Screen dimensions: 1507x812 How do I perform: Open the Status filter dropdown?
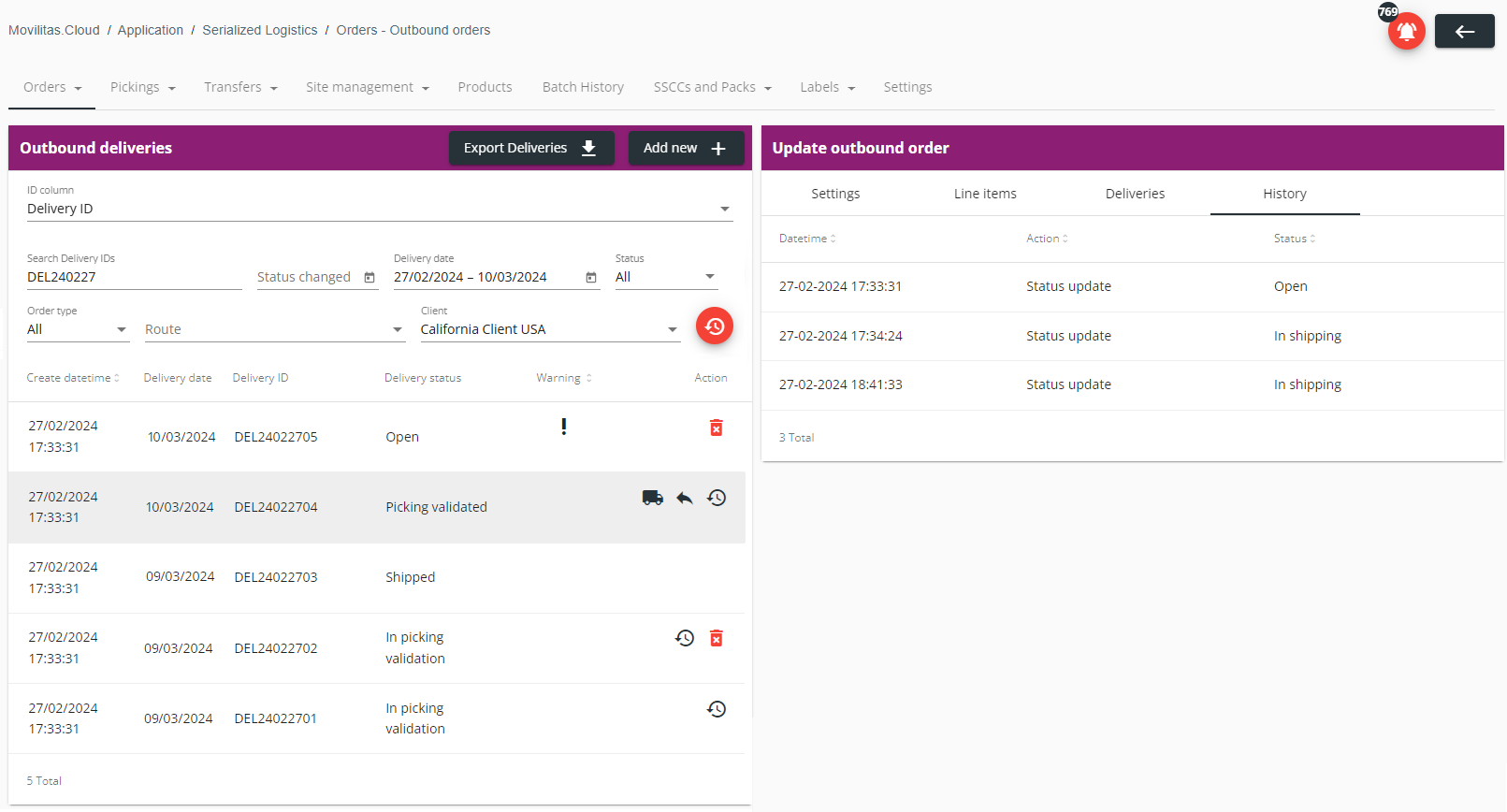[x=666, y=277]
